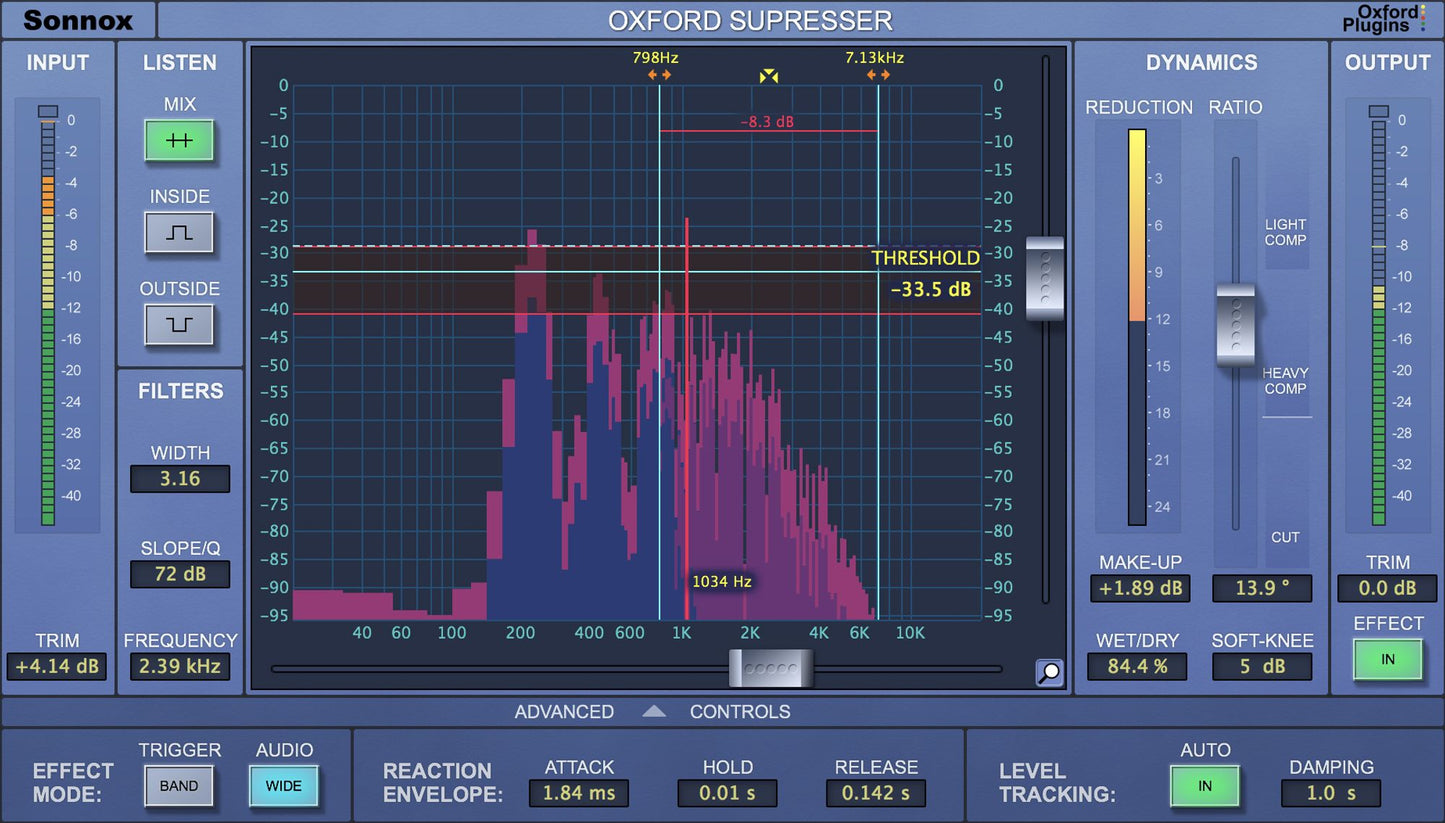Click the threshold vertical slider handle

pos(1045,278)
